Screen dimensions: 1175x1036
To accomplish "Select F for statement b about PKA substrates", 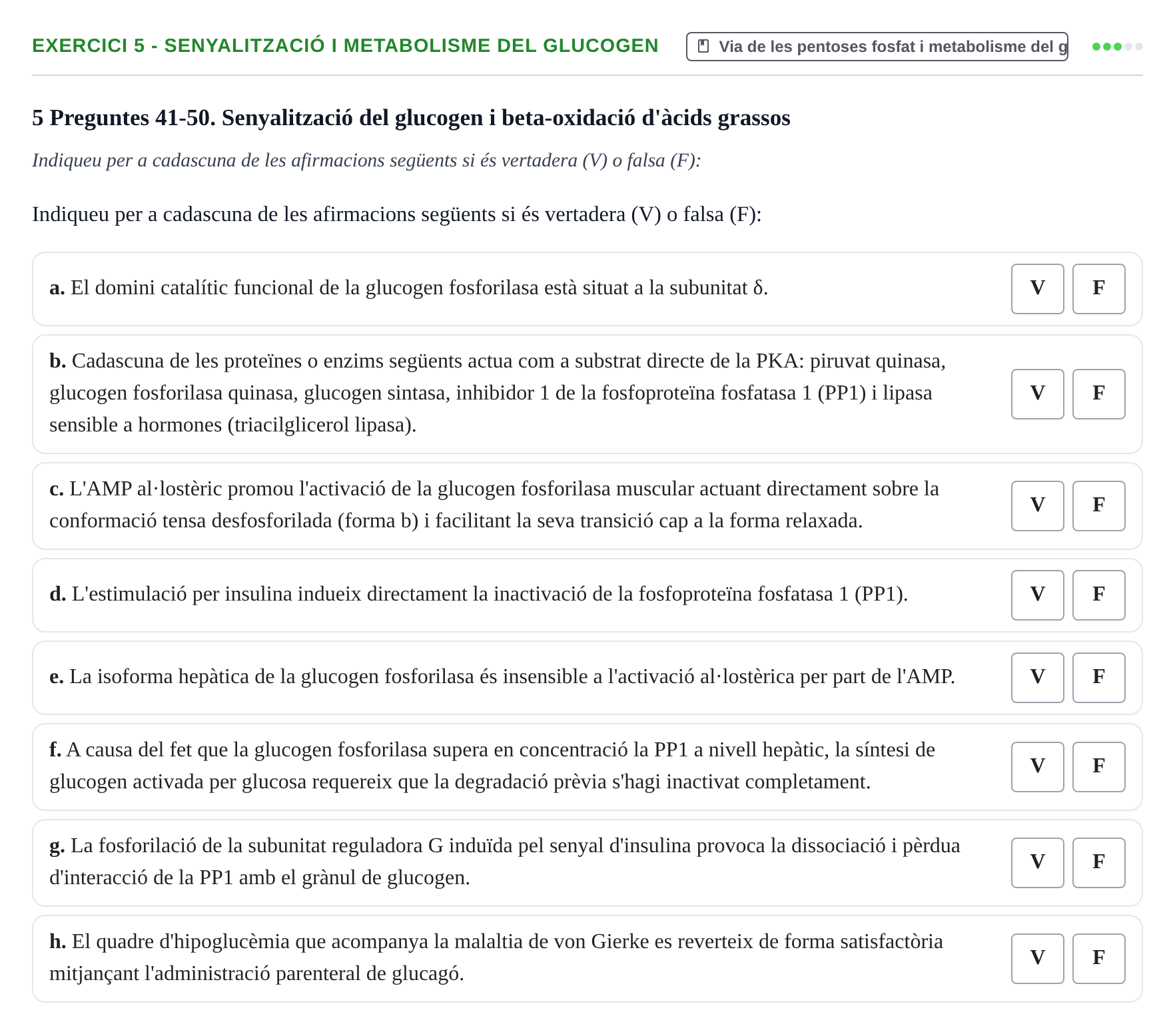I will pyautogui.click(x=1098, y=394).
